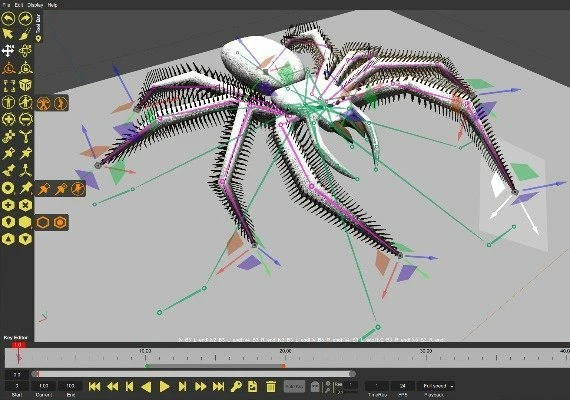Click the key file icon
The width and height of the screenshot is (570, 400).
pos(253,386)
